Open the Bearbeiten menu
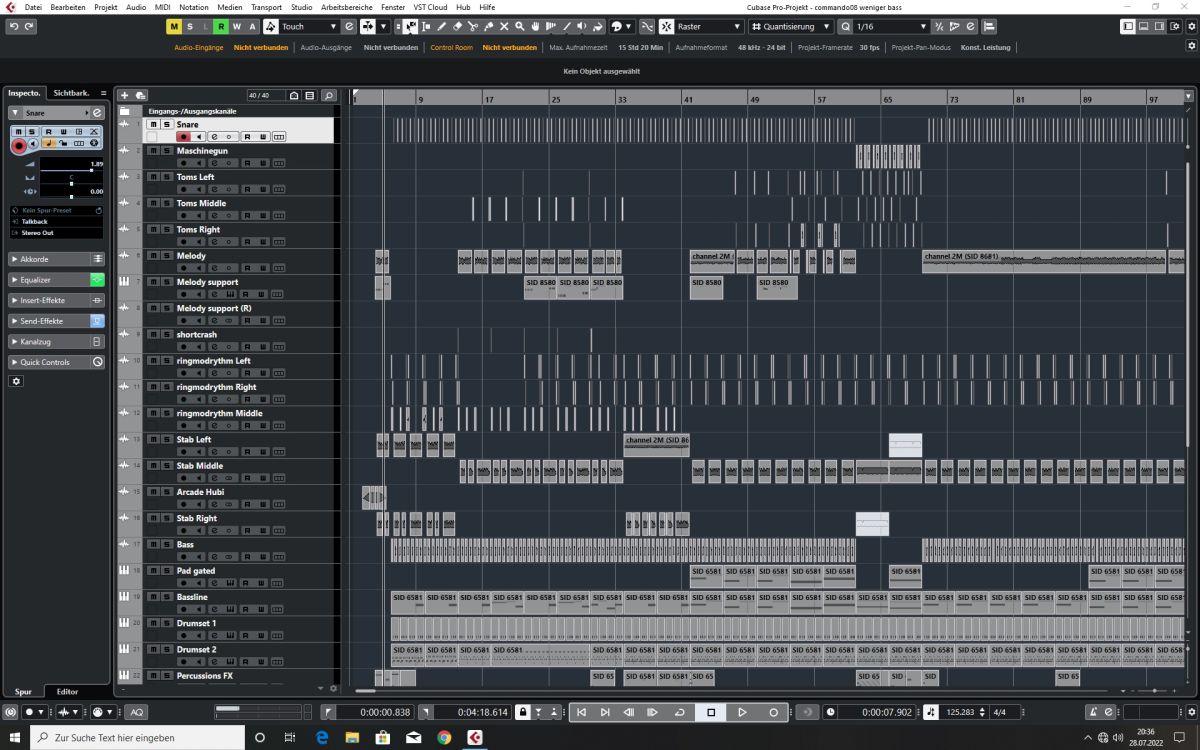1200x750 pixels. coord(68,7)
